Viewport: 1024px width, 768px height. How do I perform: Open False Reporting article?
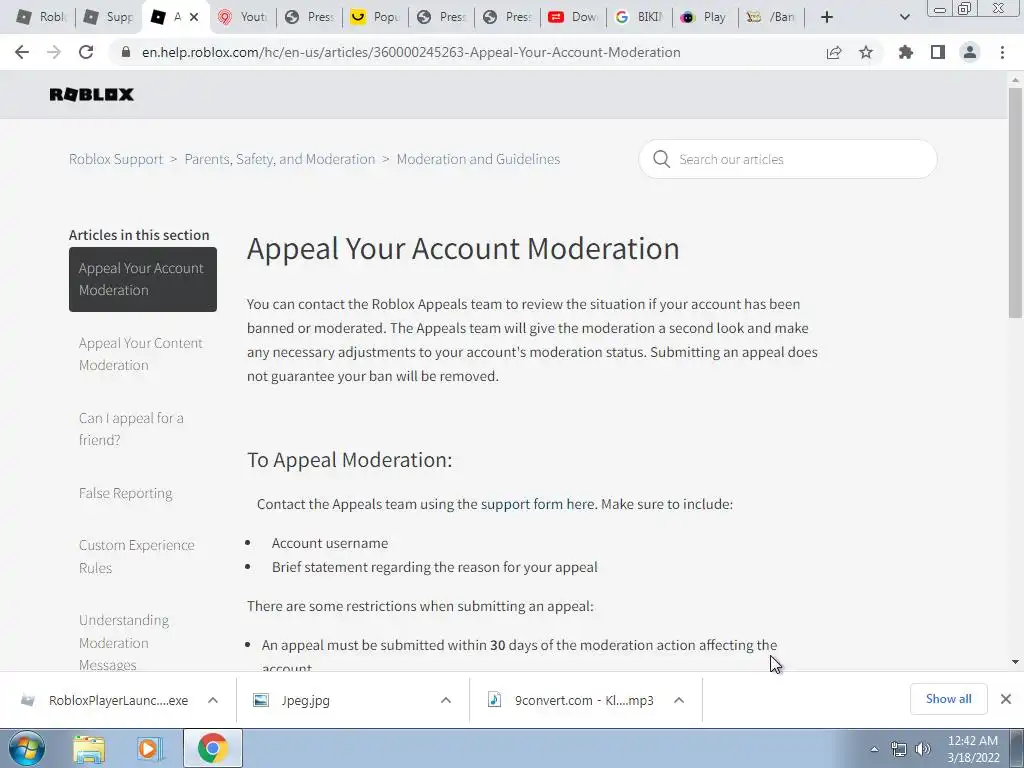[x=125, y=493]
